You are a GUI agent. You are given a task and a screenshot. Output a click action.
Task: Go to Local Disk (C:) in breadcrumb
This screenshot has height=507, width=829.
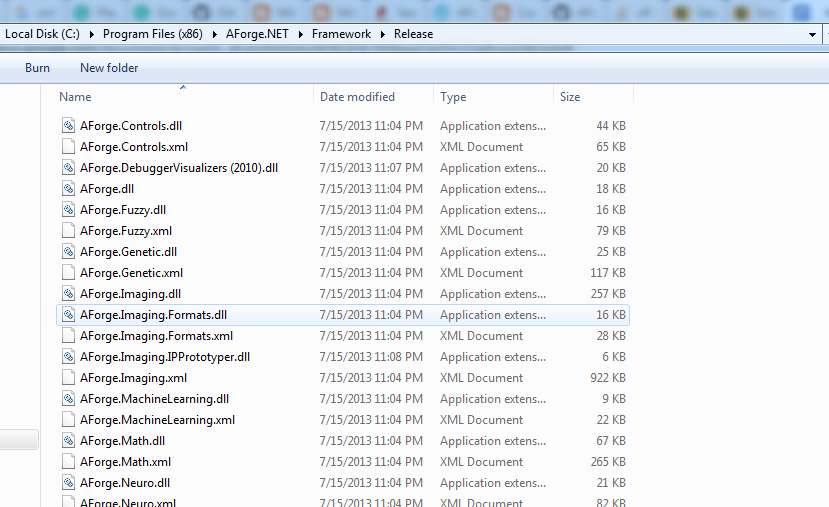[42, 34]
